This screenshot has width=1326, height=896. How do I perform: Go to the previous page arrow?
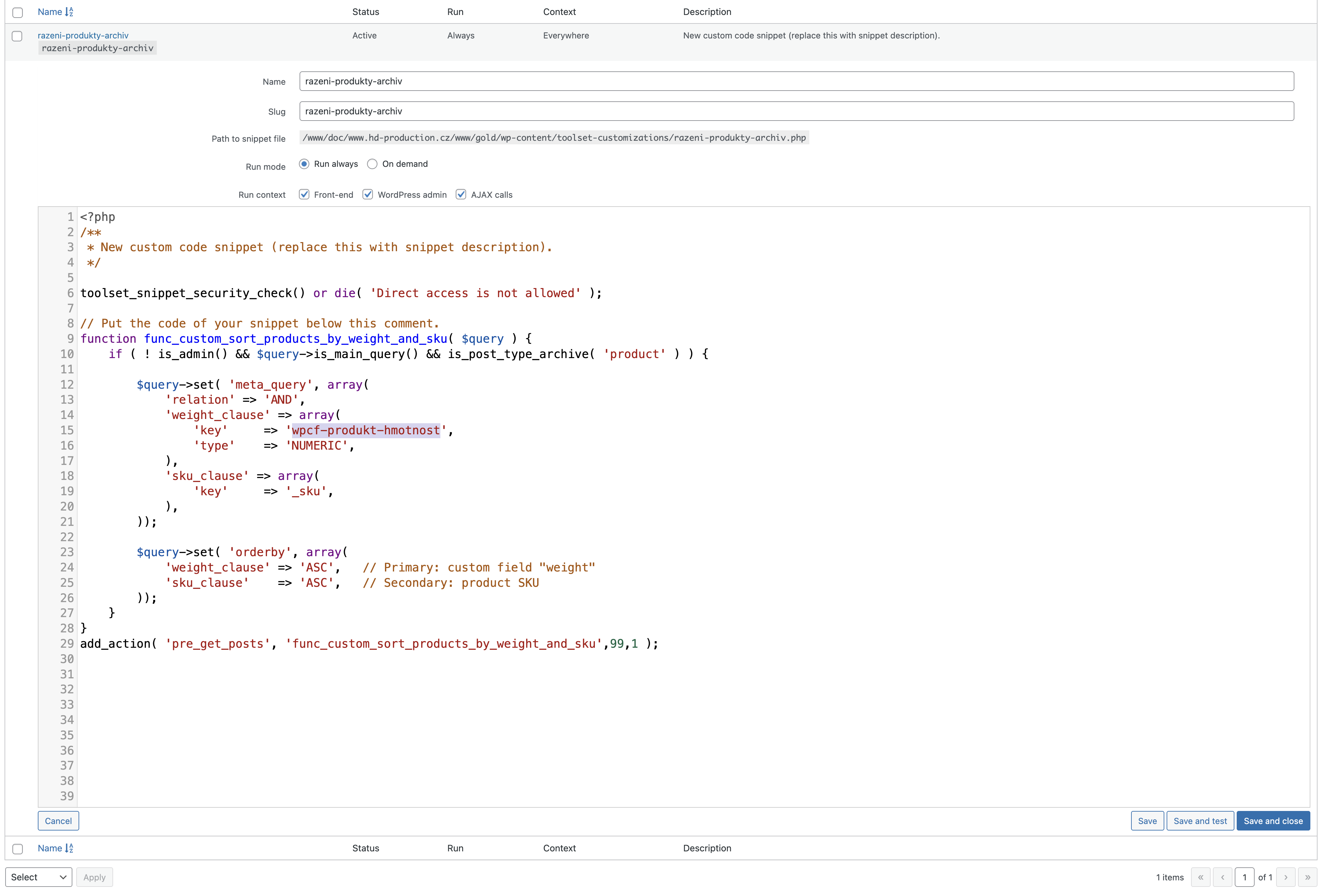[1222, 877]
